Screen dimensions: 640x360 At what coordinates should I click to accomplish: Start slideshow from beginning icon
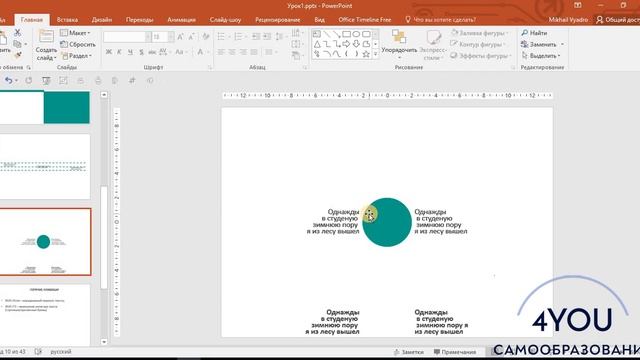(x=46, y=80)
